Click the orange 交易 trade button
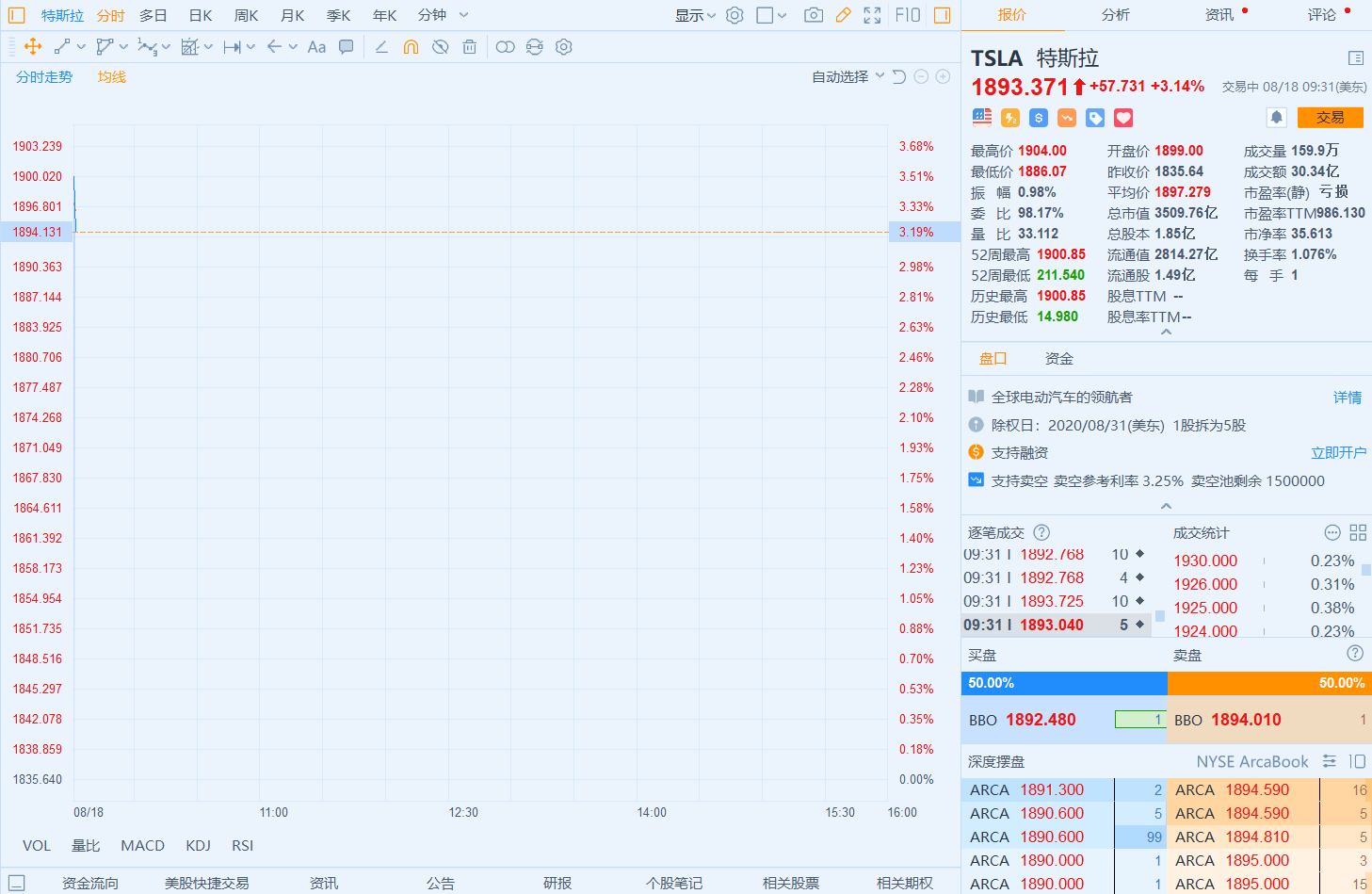 coord(1331,117)
